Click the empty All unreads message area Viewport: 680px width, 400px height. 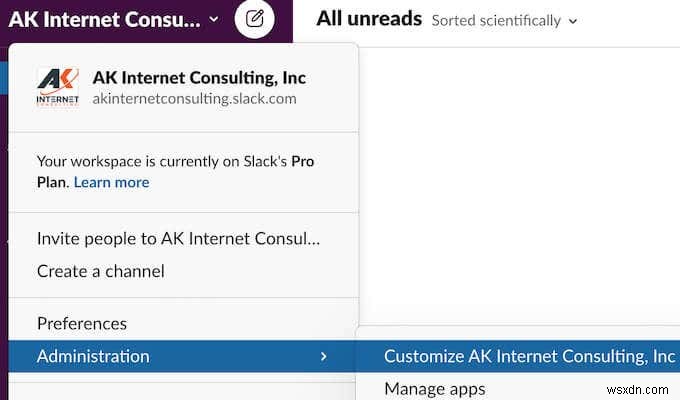pyautogui.click(x=520, y=180)
